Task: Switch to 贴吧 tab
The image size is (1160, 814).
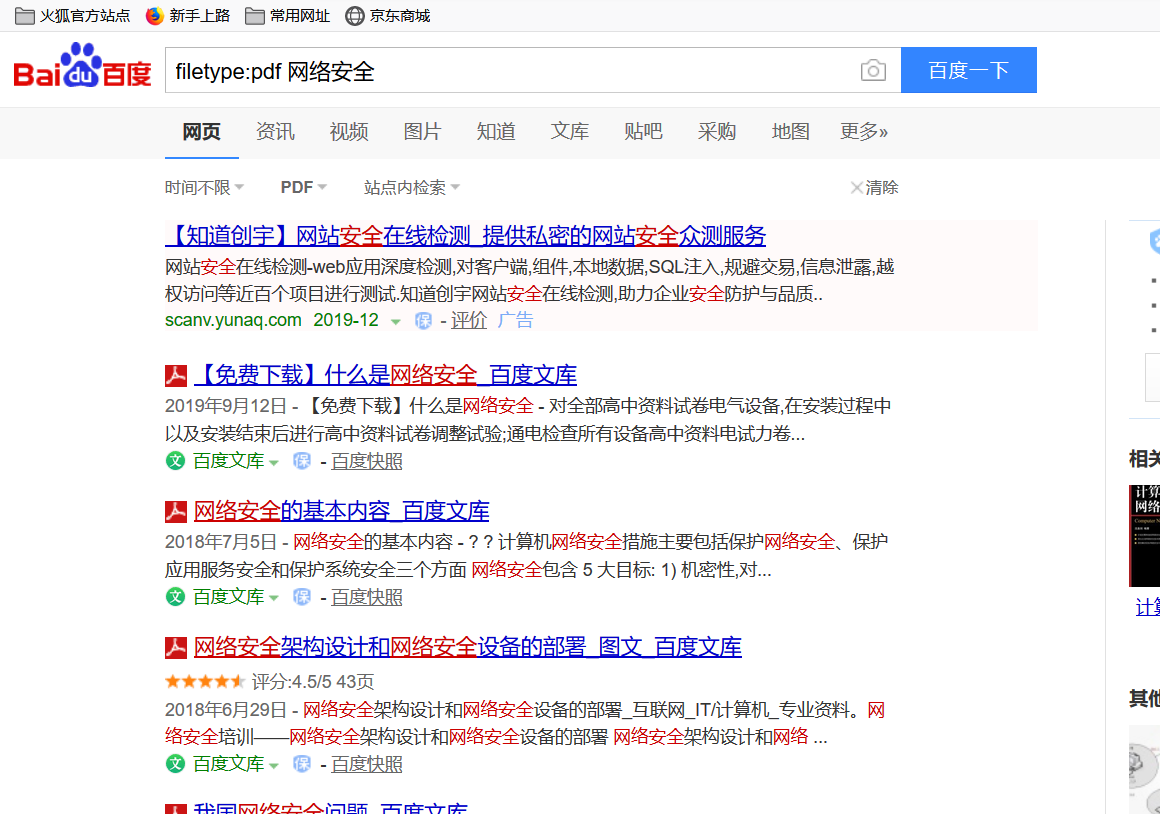Action: [643, 132]
